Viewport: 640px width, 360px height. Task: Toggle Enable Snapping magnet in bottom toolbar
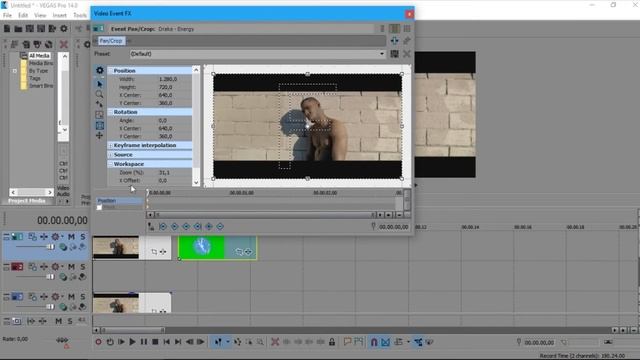(374, 342)
